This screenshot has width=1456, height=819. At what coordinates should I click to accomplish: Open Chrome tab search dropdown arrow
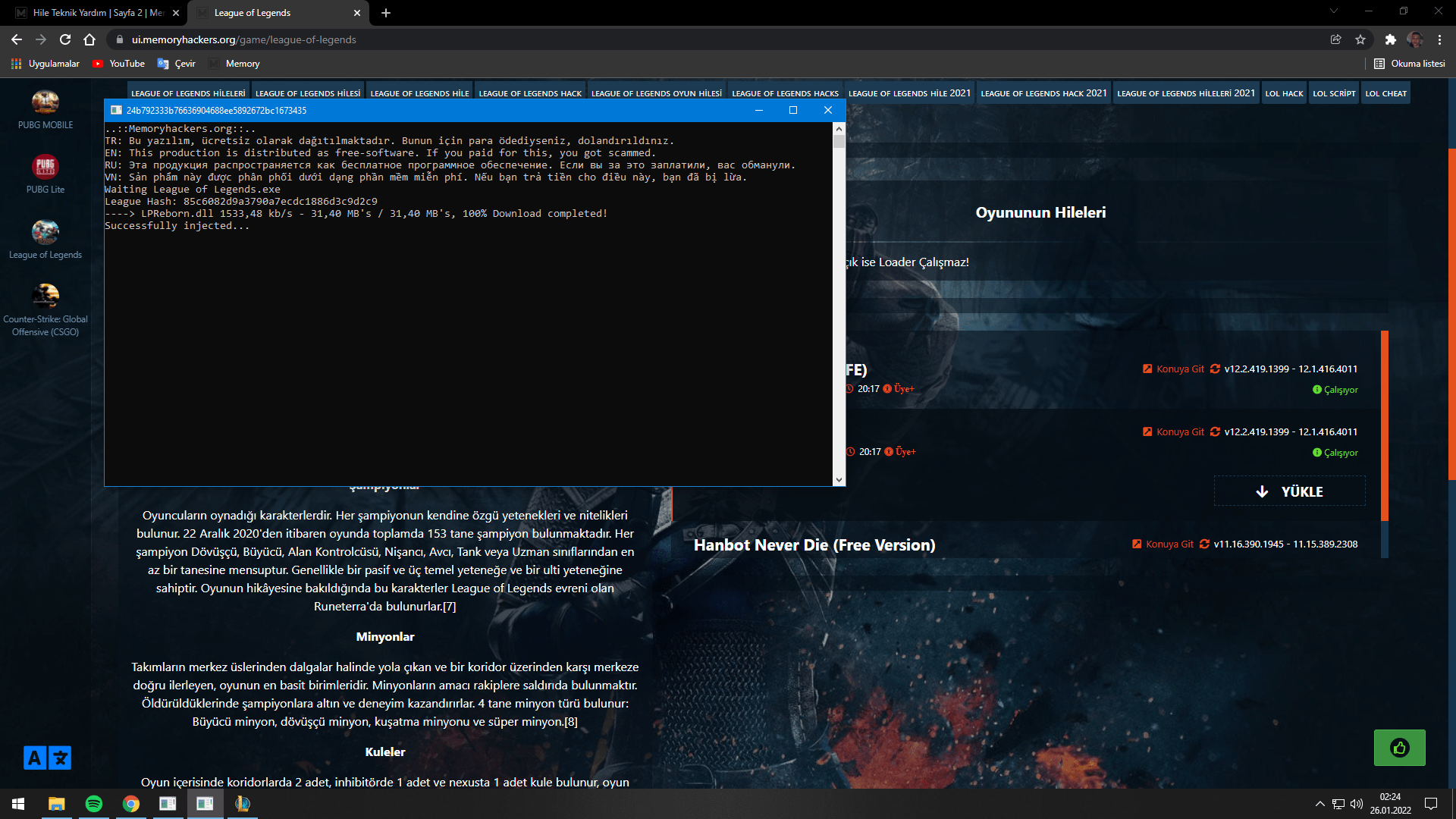coord(1334,11)
